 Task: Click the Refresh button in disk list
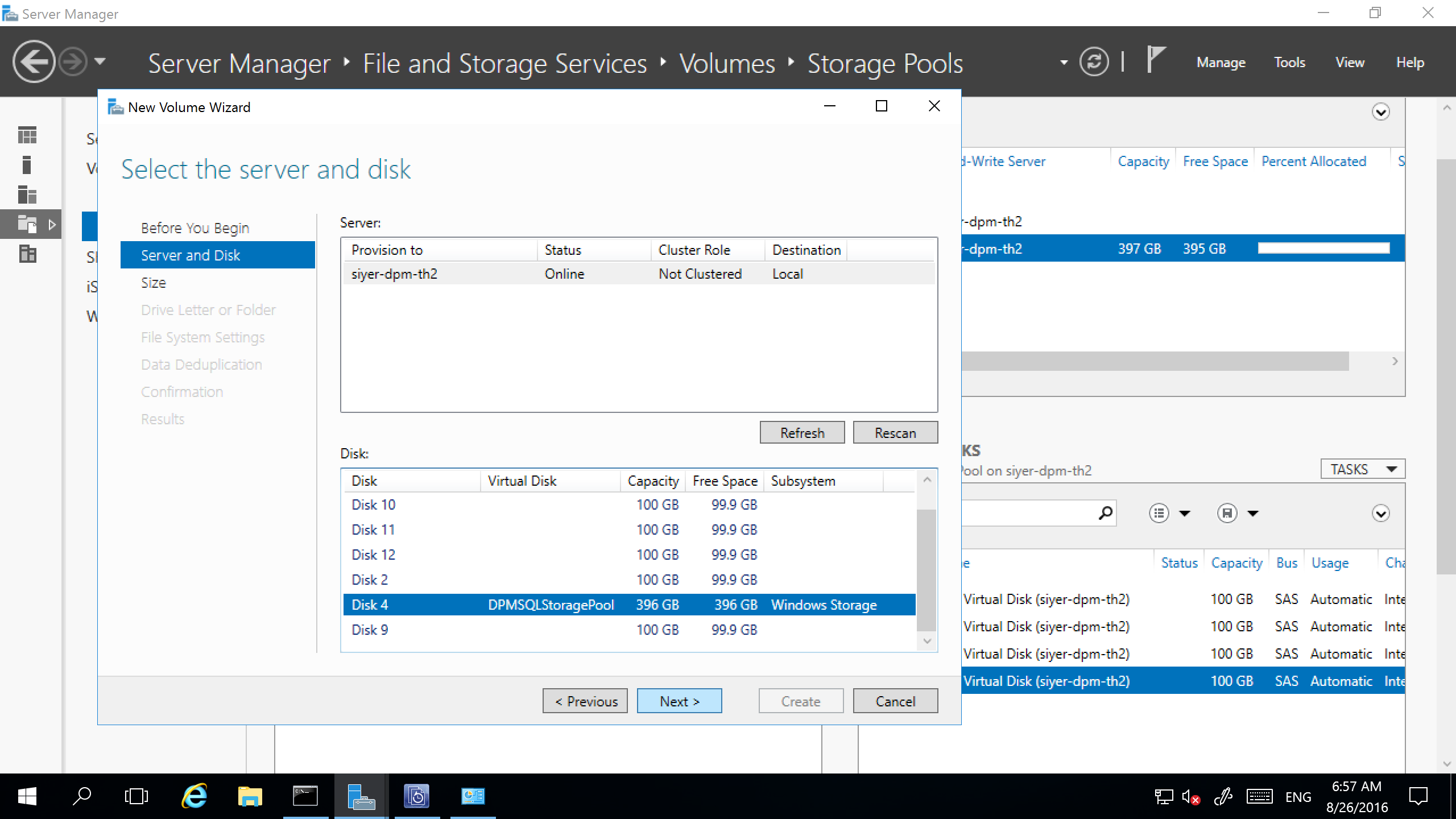click(x=801, y=432)
